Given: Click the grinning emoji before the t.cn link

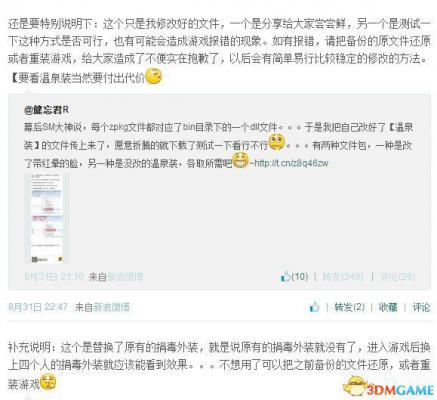Looking at the screenshot, I should (x=240, y=160).
